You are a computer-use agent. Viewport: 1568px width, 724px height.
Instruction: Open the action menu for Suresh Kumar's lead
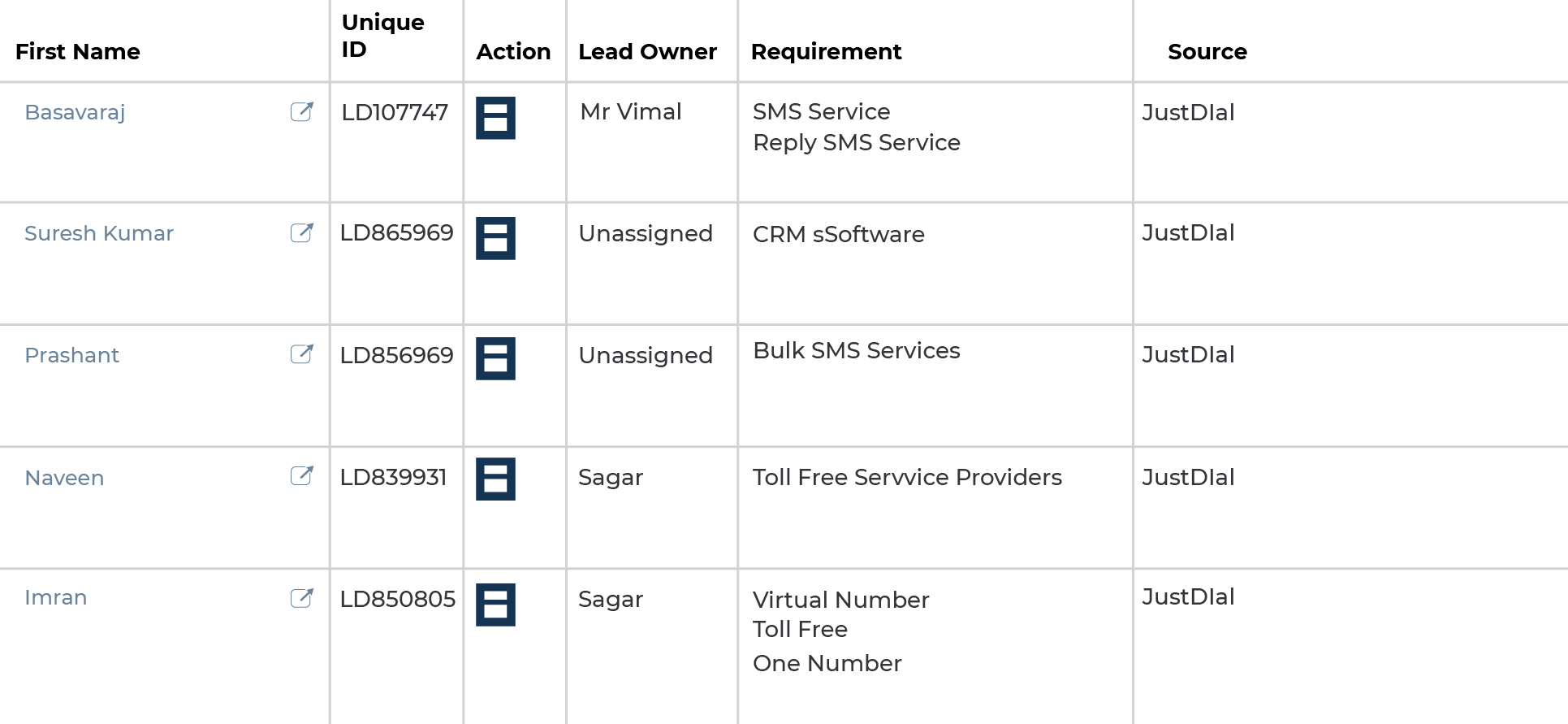[x=495, y=240]
